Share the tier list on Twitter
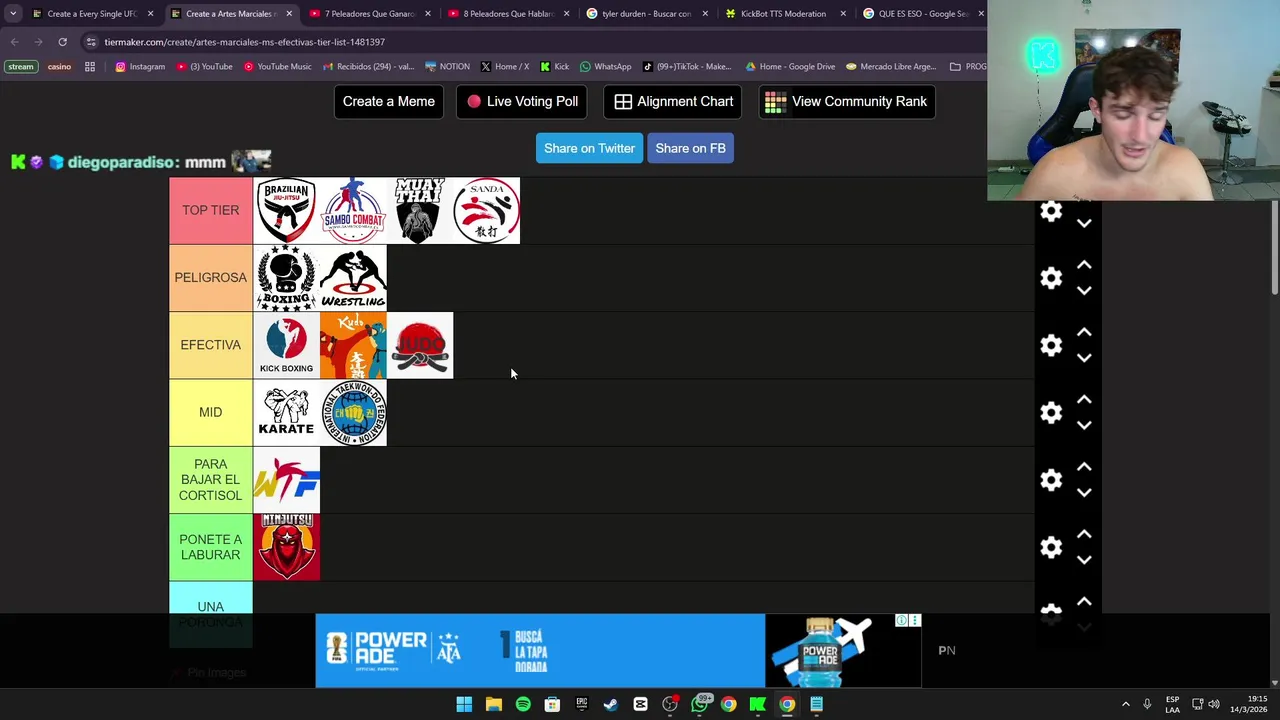Viewport: 1280px width, 720px height. 589,148
